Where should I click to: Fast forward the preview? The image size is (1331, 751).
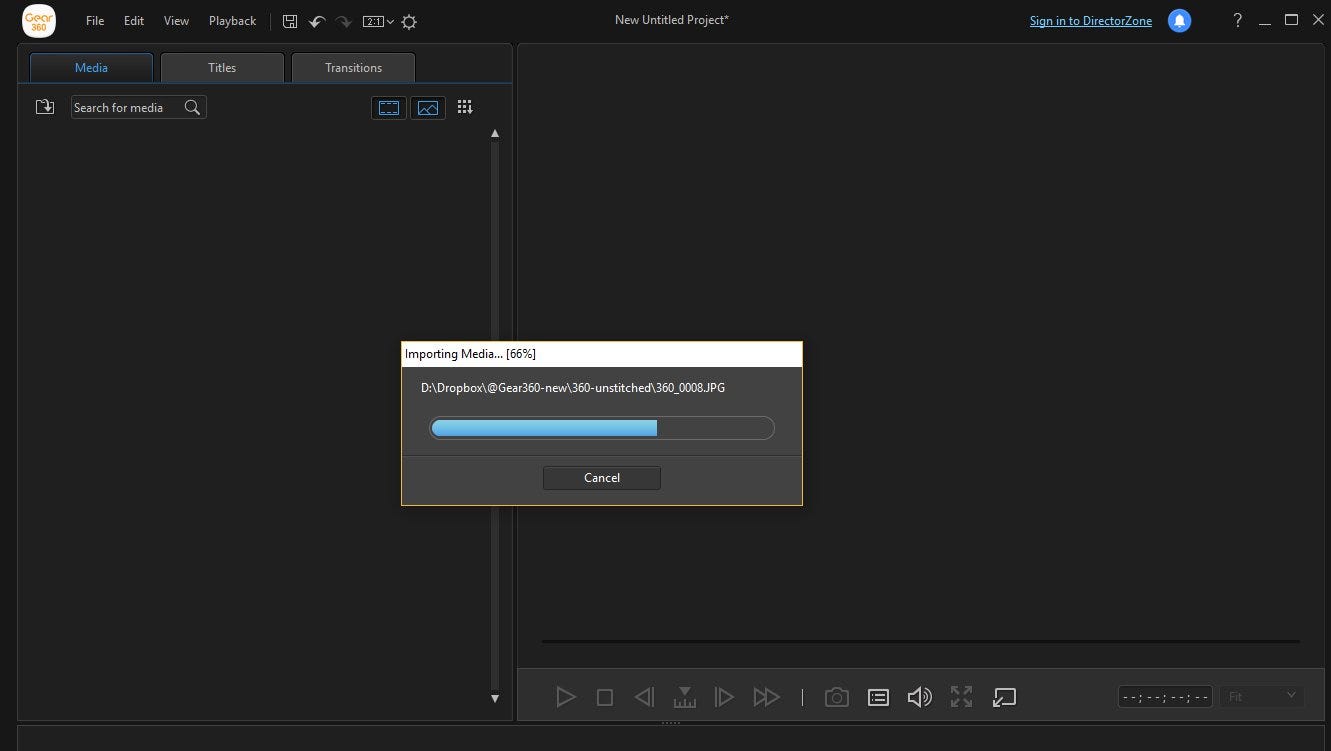[x=767, y=697]
